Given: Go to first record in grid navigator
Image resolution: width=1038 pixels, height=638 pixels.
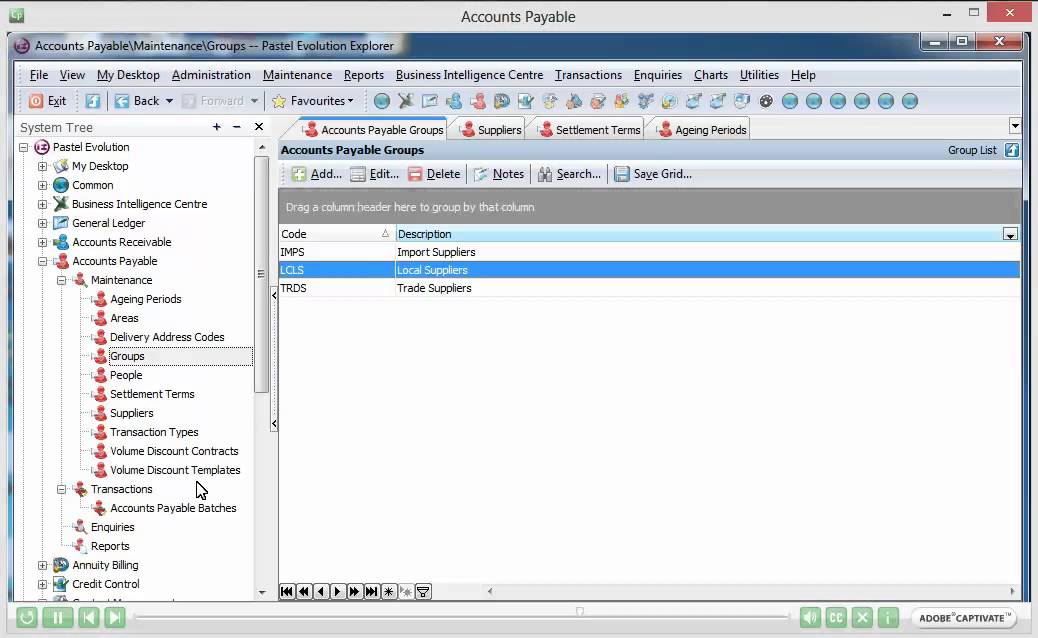Looking at the screenshot, I should [287, 591].
